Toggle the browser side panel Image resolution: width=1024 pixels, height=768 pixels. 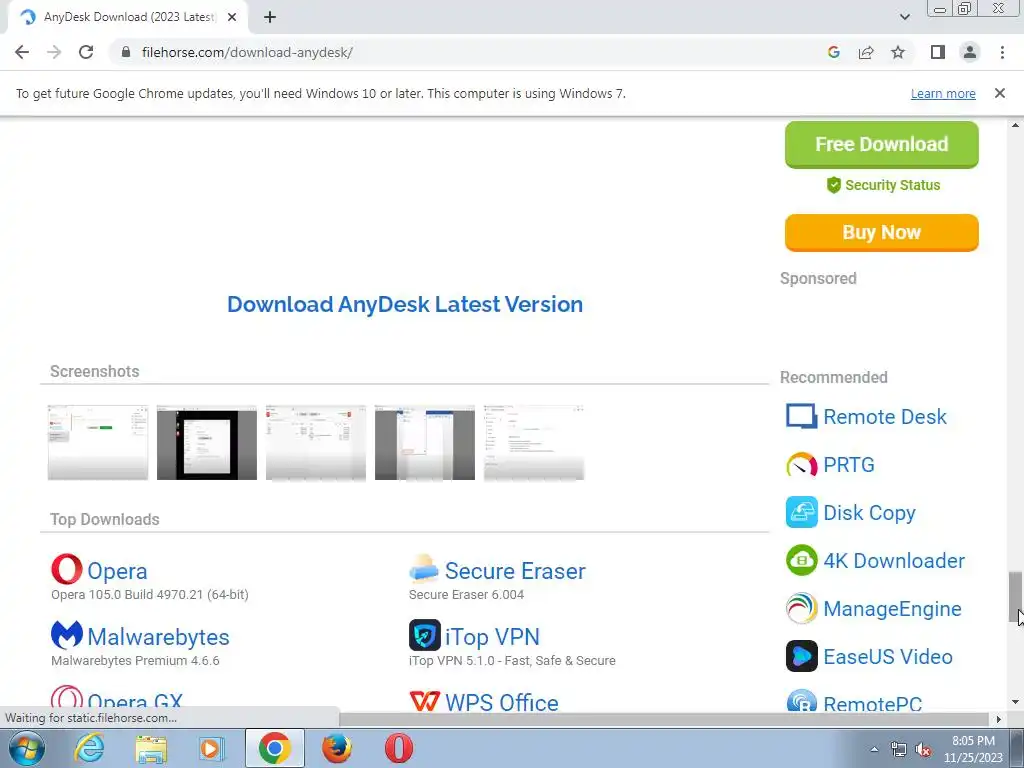(938, 52)
